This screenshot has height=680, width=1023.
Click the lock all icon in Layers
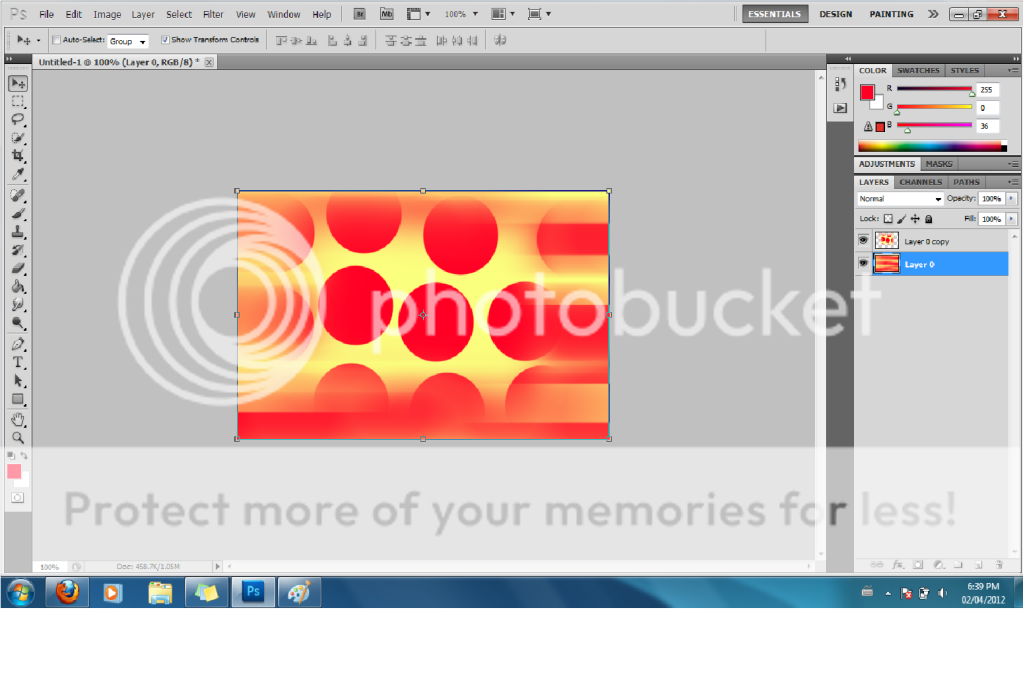929,219
